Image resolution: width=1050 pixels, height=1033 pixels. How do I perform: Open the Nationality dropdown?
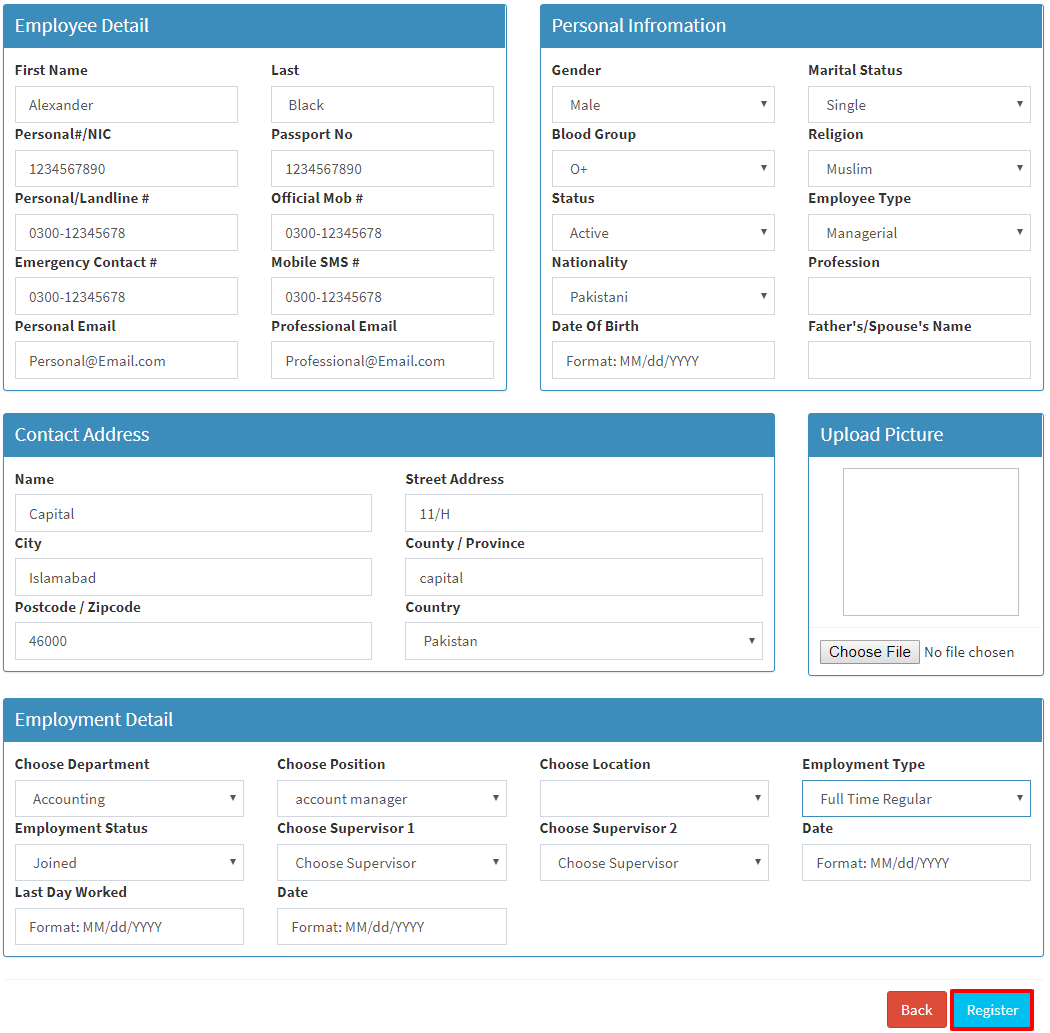click(x=662, y=297)
